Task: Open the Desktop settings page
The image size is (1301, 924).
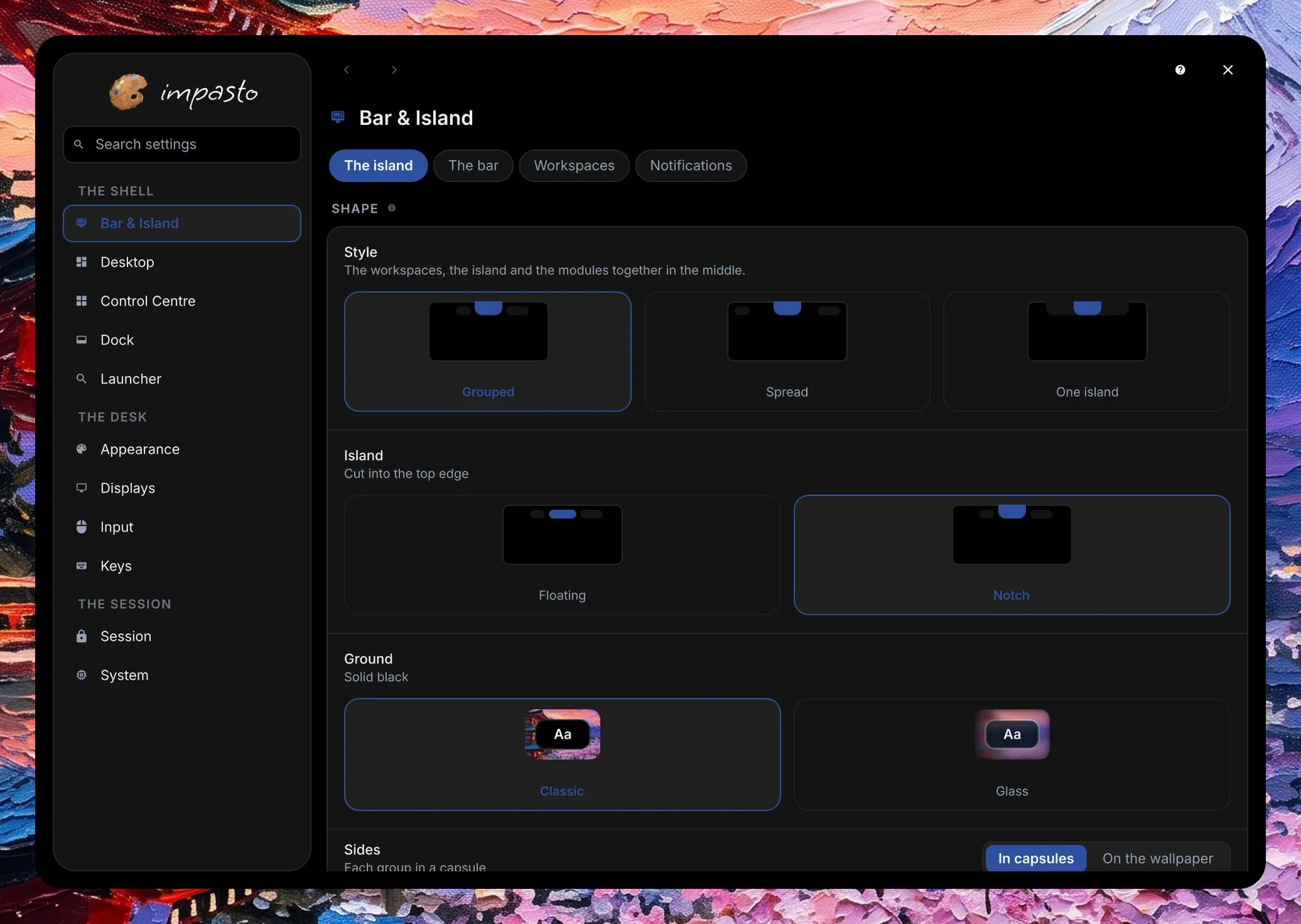Action: [x=182, y=262]
